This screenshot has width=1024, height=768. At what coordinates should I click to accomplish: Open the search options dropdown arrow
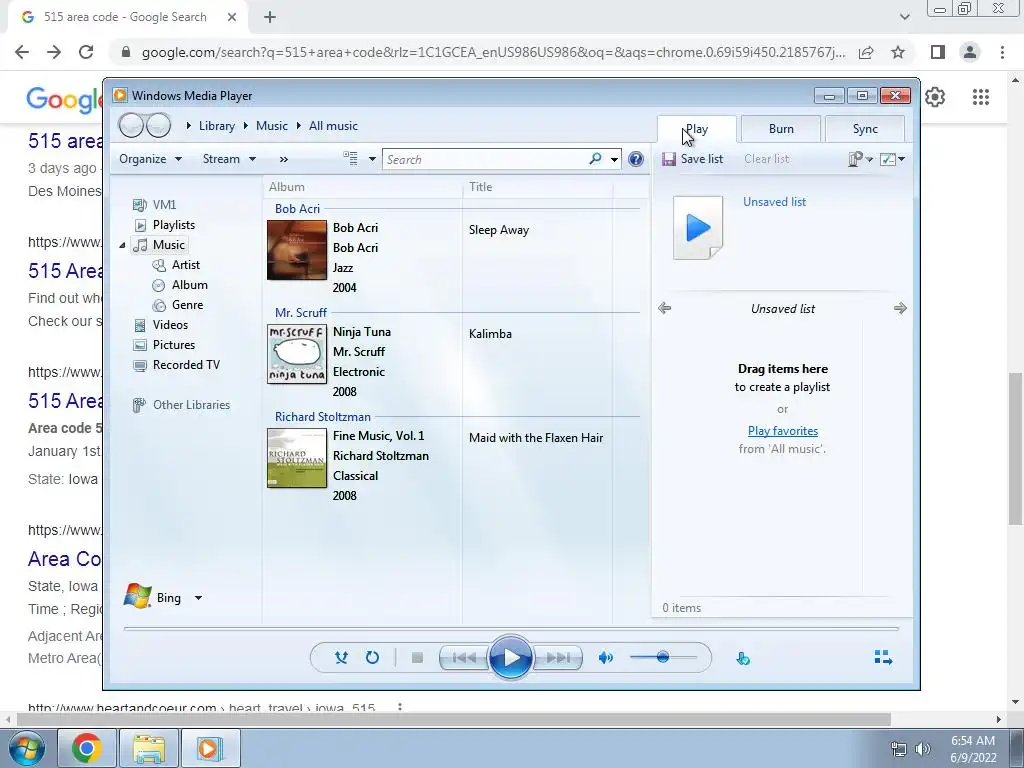(x=615, y=159)
